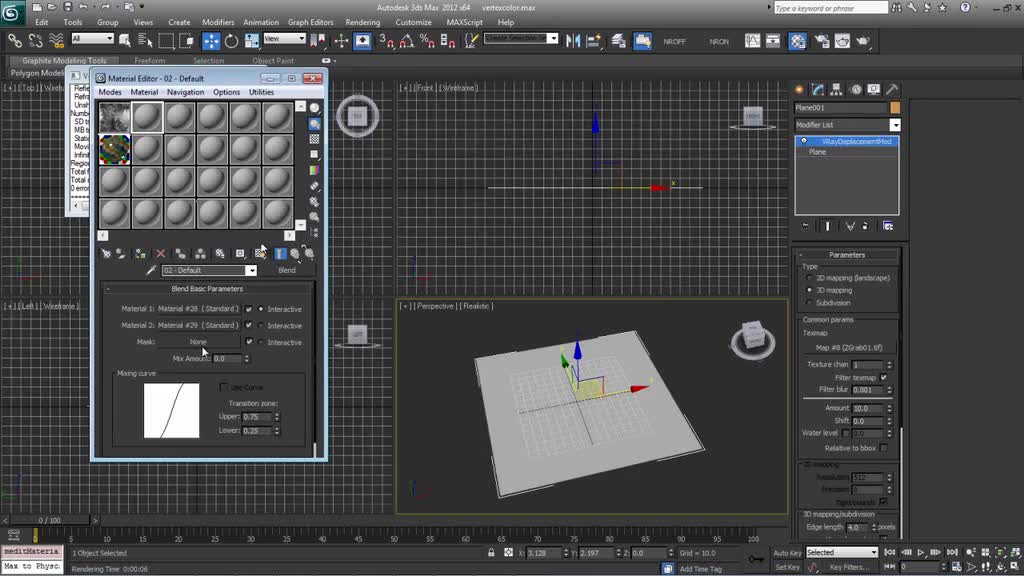This screenshot has width=1024, height=576.
Task: Click the Mask None map button
Action: [x=199, y=342]
